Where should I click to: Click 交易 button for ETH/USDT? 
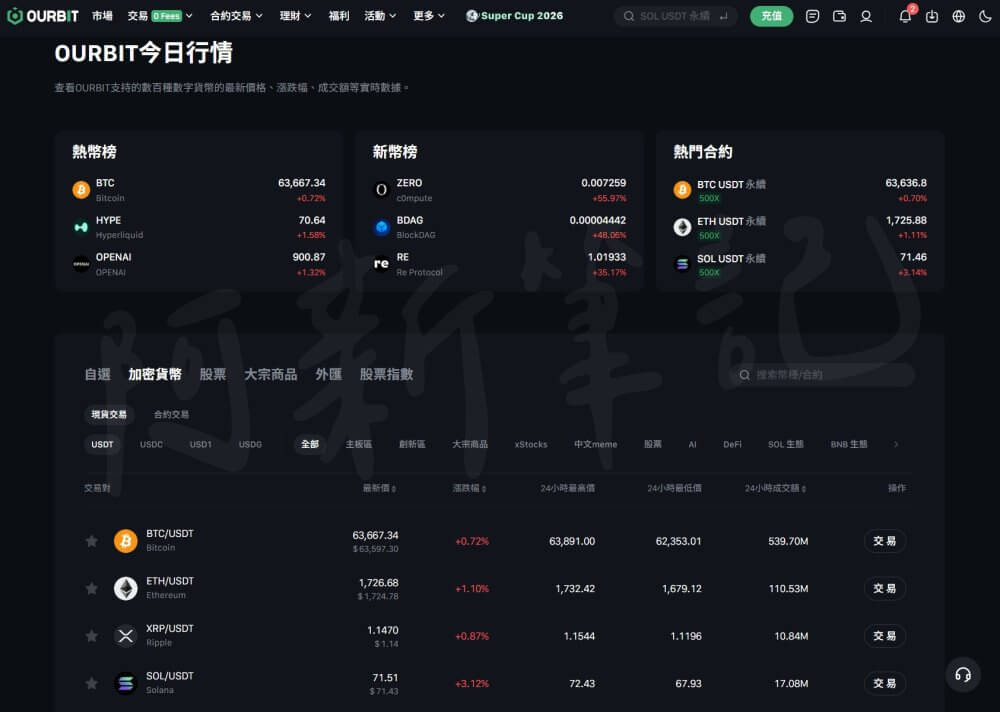pos(885,588)
